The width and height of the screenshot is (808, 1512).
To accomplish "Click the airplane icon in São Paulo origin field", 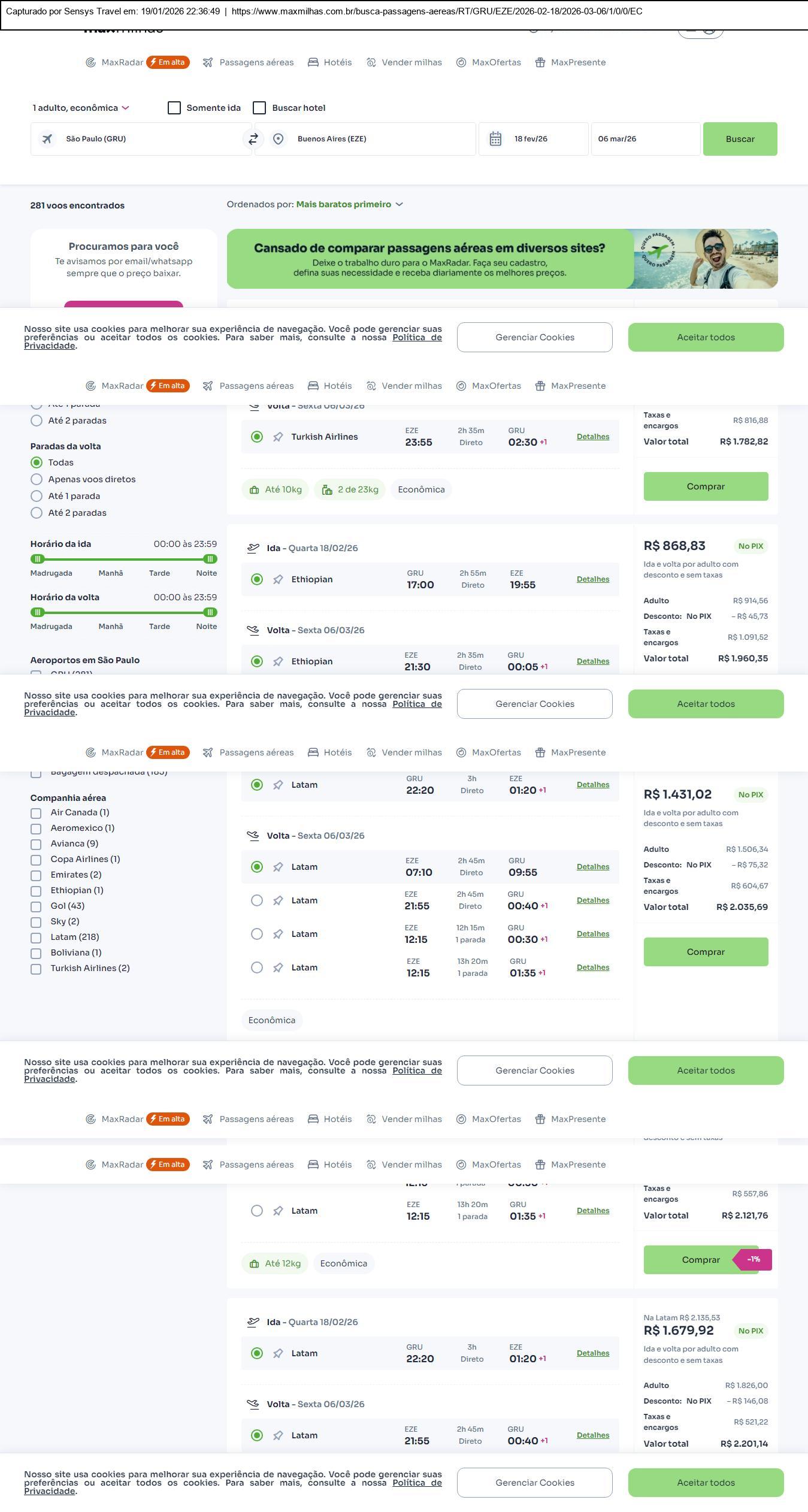I will (47, 139).
